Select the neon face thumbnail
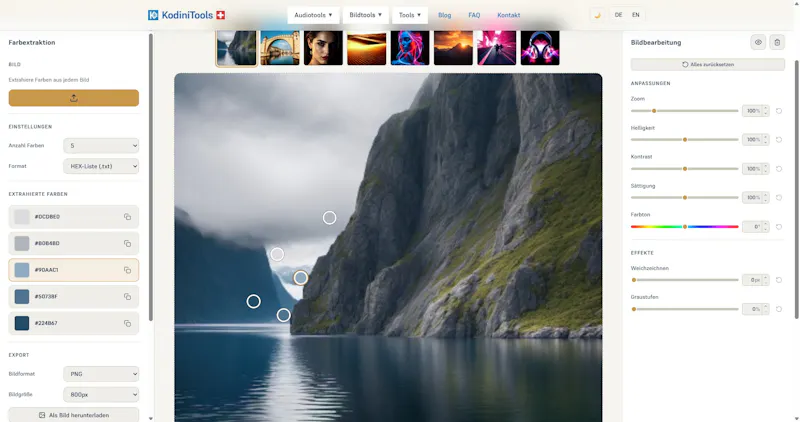The image size is (800, 422). point(410,47)
